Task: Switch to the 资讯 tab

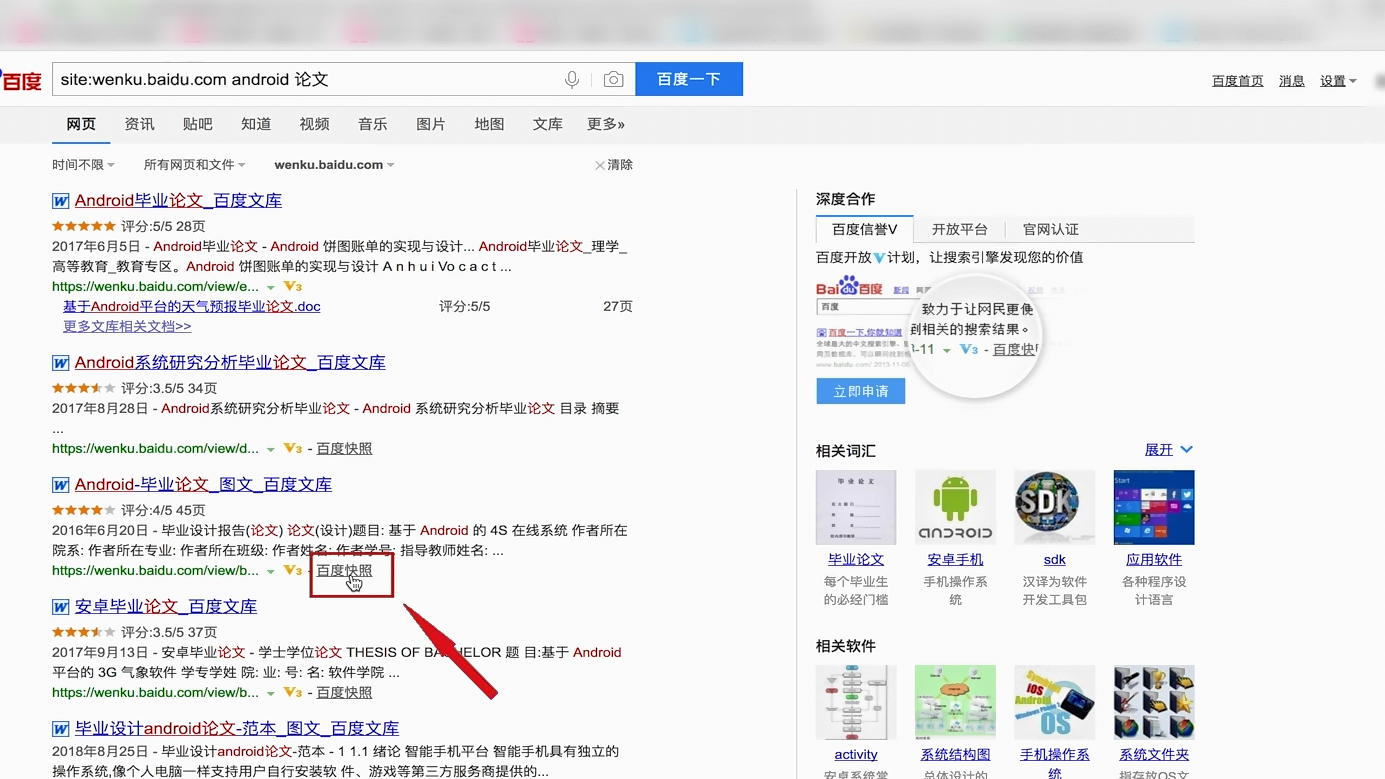Action: 140,124
